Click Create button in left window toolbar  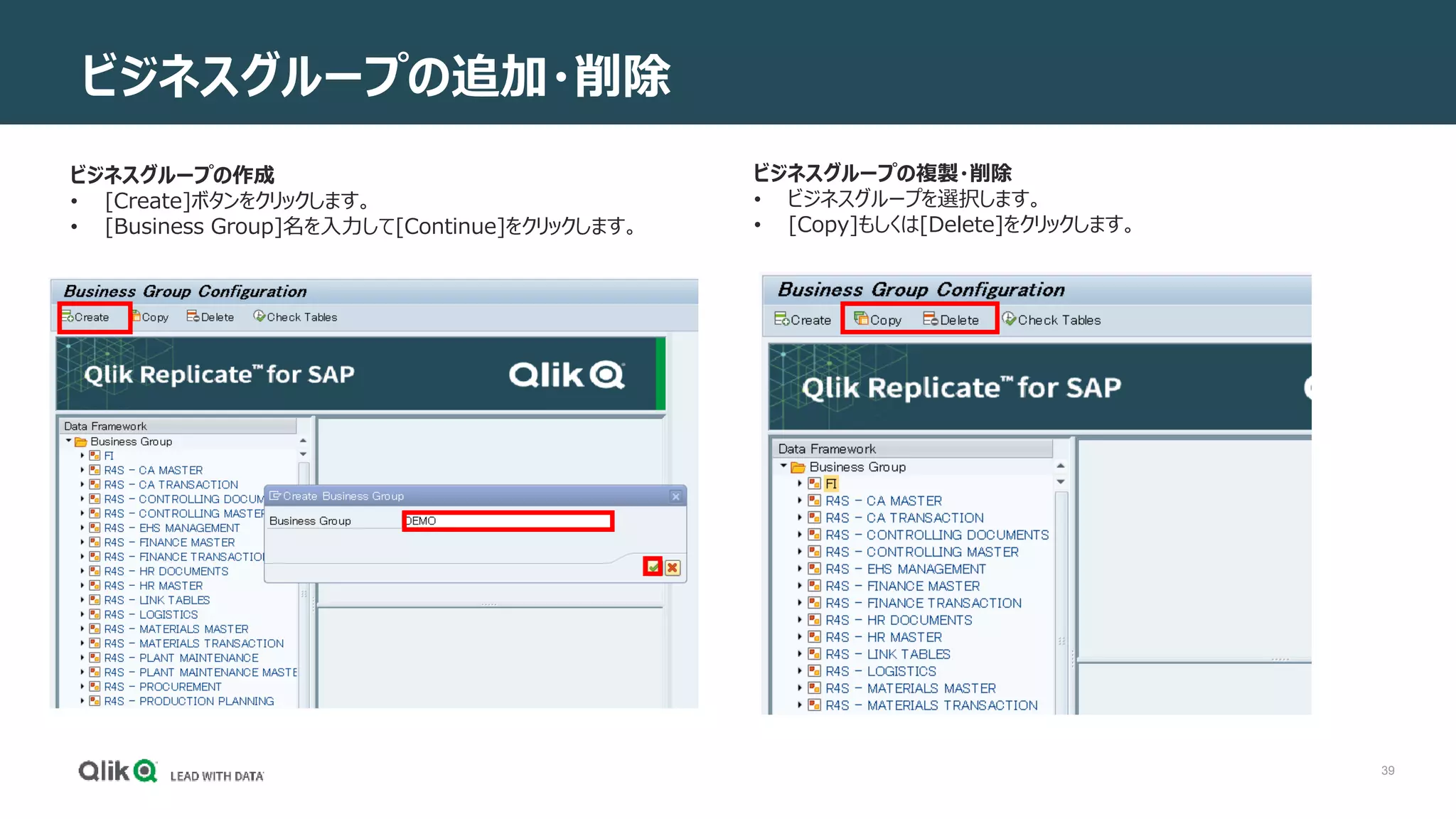point(86,317)
